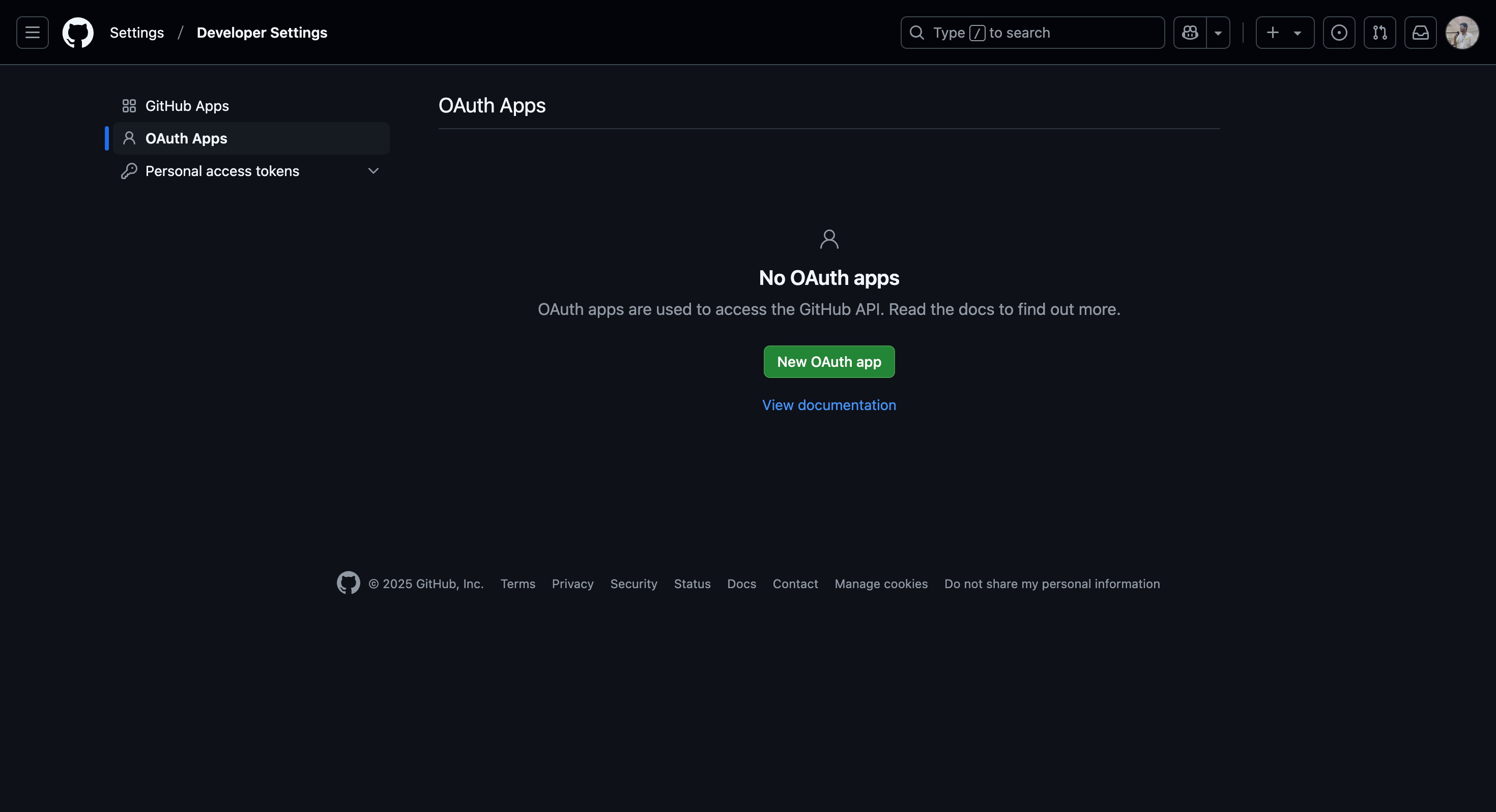The image size is (1496, 812).
Task: Select OAuth Apps in the sidebar
Action: pos(186,138)
